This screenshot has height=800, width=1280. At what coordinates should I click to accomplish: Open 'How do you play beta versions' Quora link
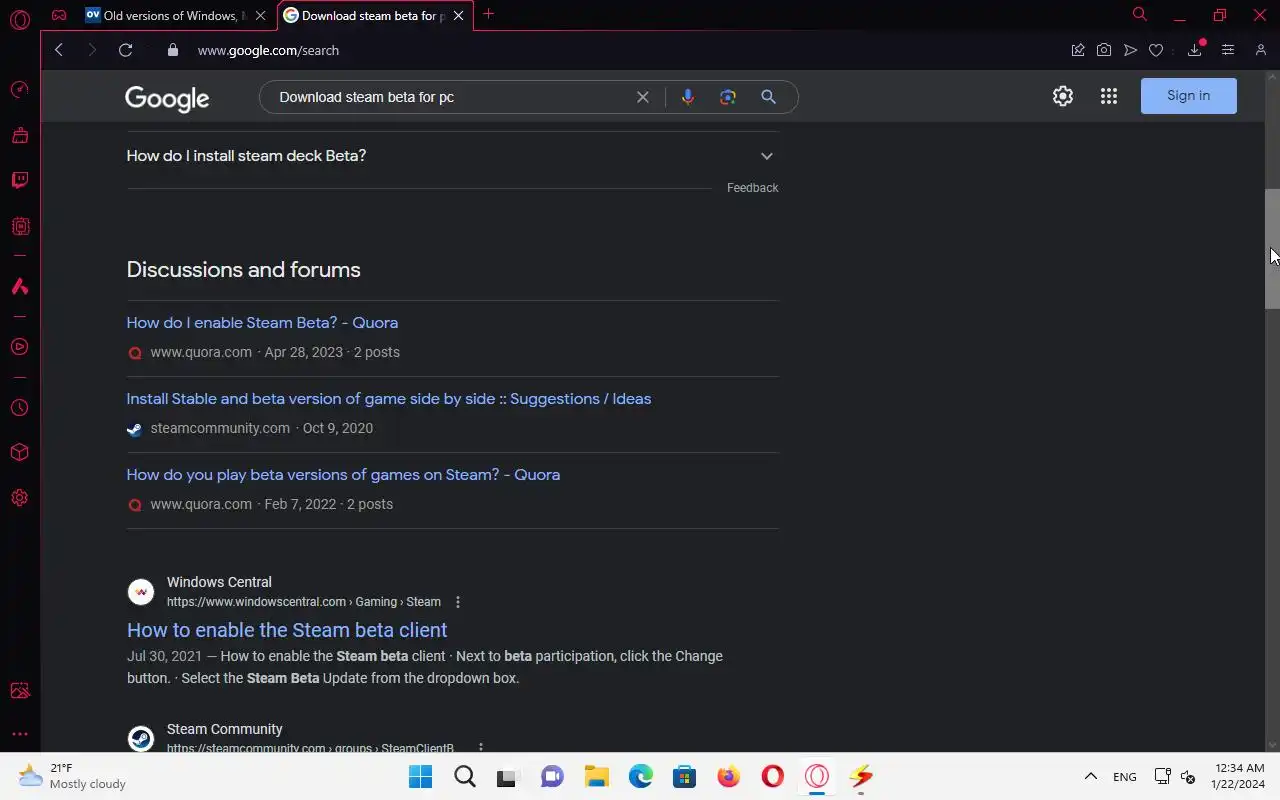coord(343,475)
